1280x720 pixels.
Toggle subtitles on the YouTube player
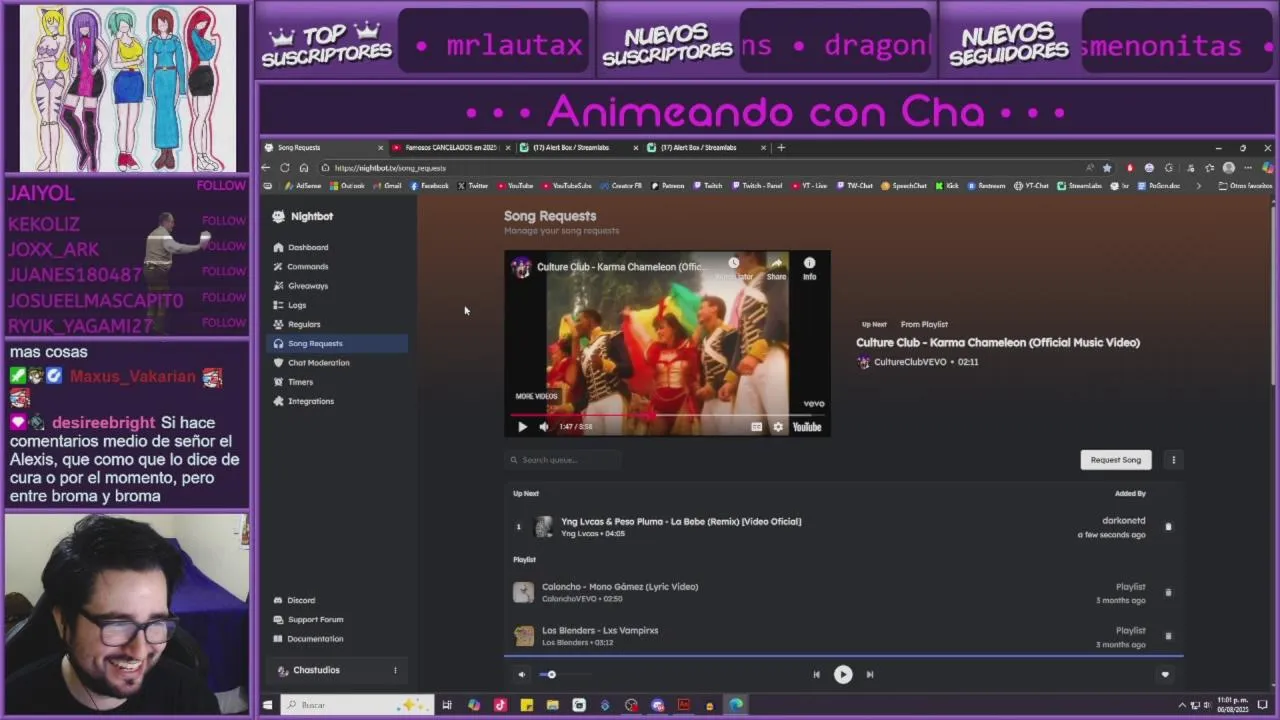[757, 427]
